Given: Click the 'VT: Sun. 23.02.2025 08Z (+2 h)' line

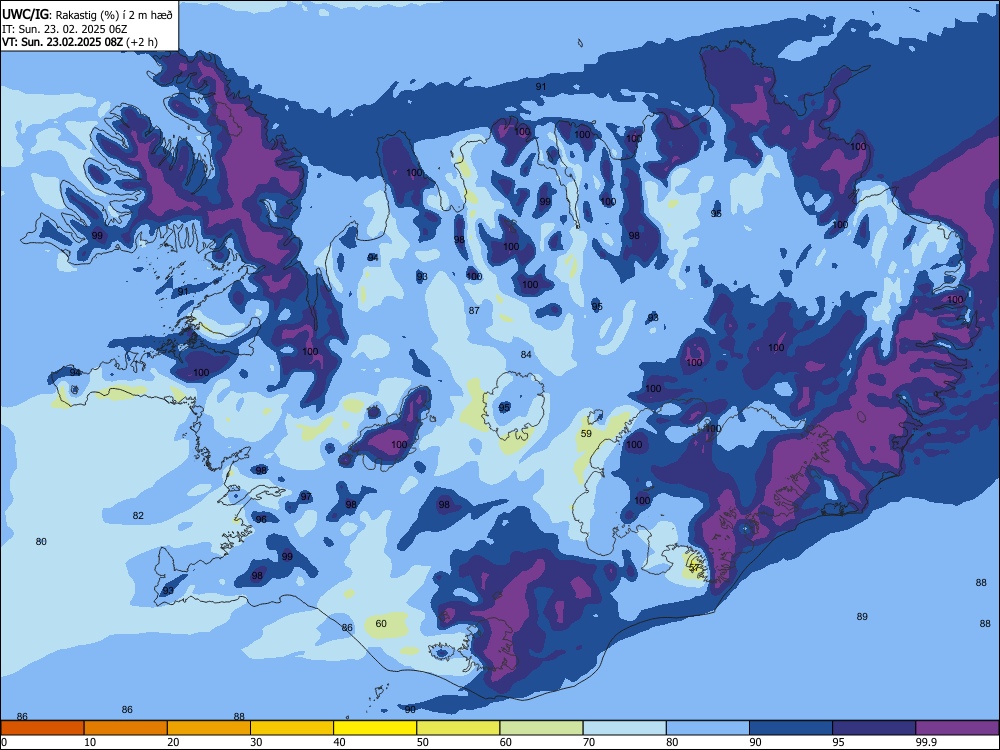Looking at the screenshot, I should [80, 43].
